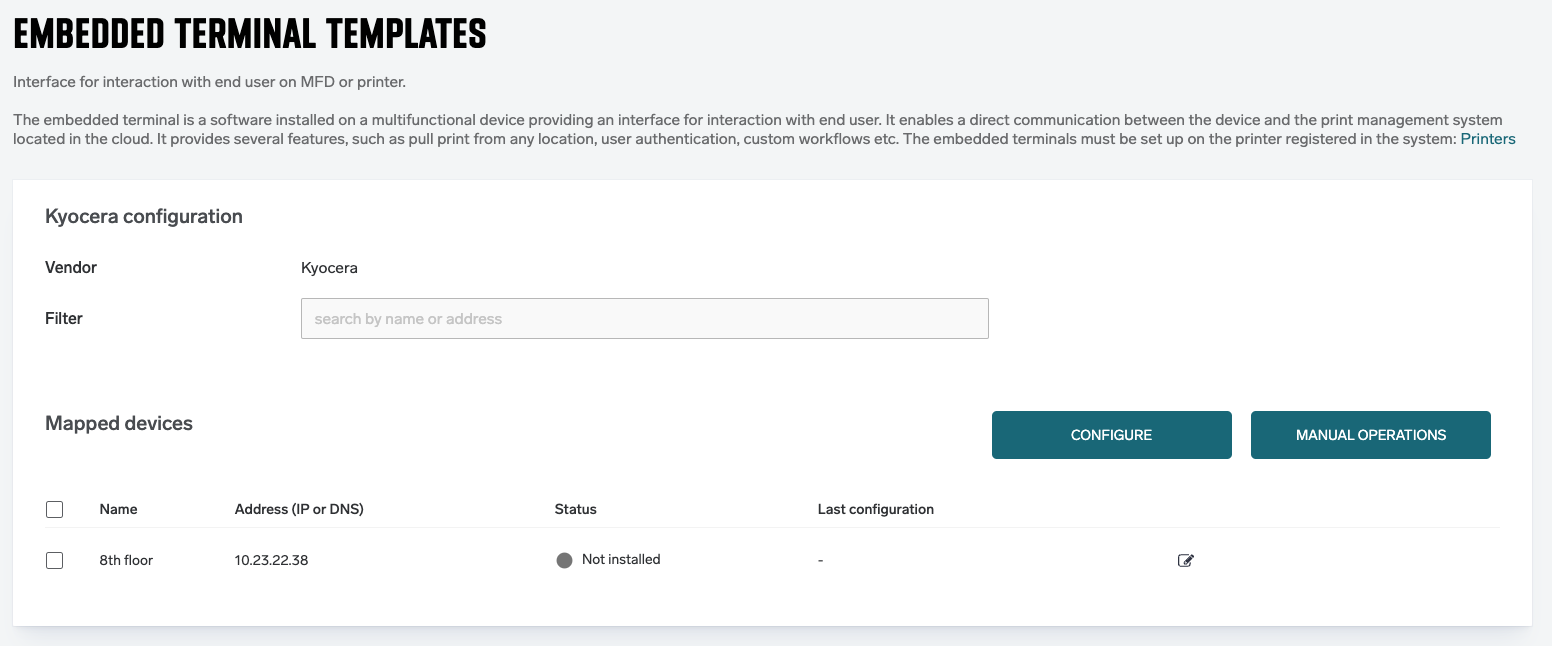Click the edit icon for 8th floor
The height and width of the screenshot is (646, 1552).
pyautogui.click(x=1186, y=561)
